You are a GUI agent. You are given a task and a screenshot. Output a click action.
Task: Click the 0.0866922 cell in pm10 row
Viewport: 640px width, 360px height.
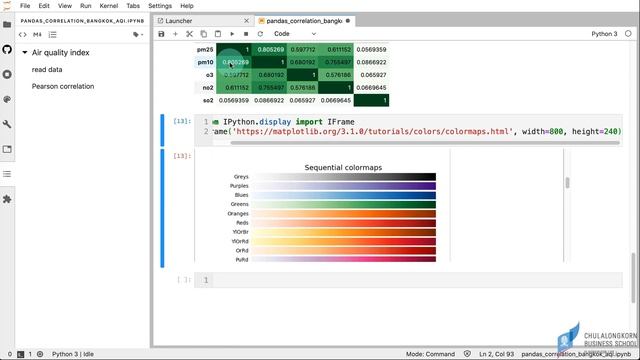click(x=371, y=62)
